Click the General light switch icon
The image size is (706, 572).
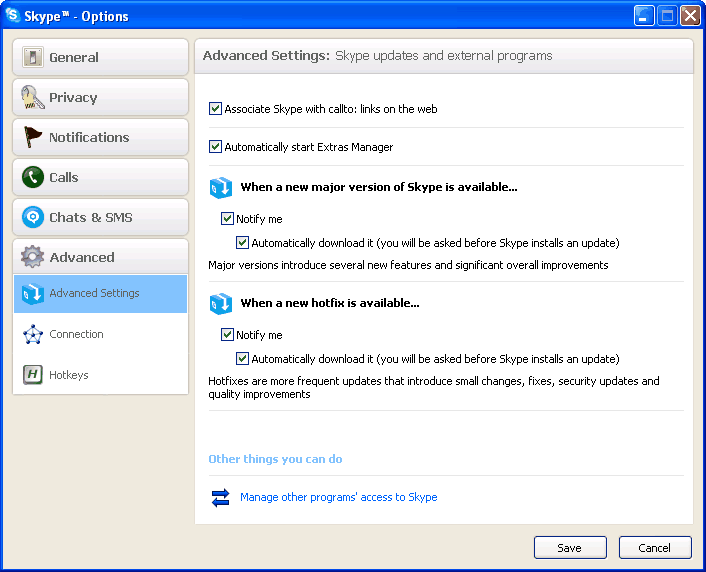click(33, 57)
